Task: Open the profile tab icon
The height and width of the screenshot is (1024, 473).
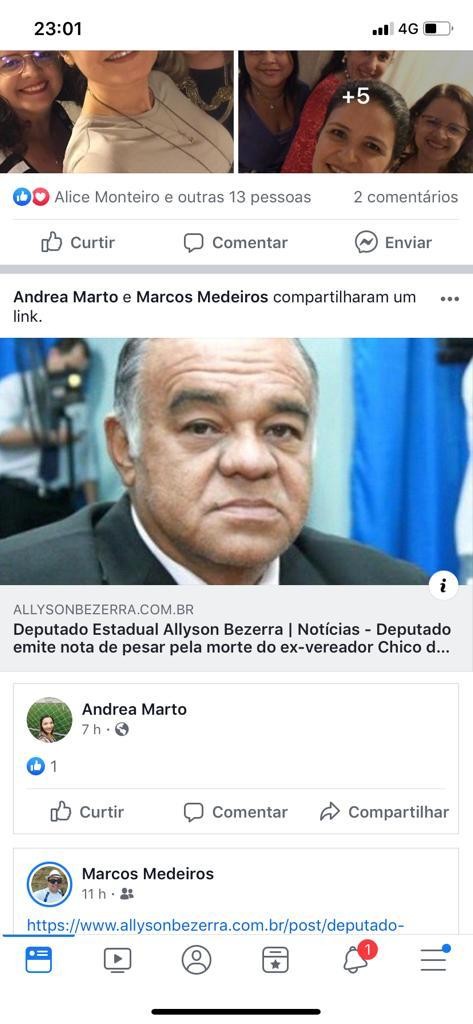Action: 196,960
